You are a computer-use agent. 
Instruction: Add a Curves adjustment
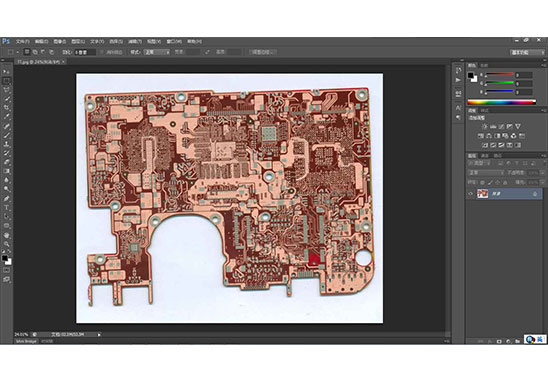(501, 127)
